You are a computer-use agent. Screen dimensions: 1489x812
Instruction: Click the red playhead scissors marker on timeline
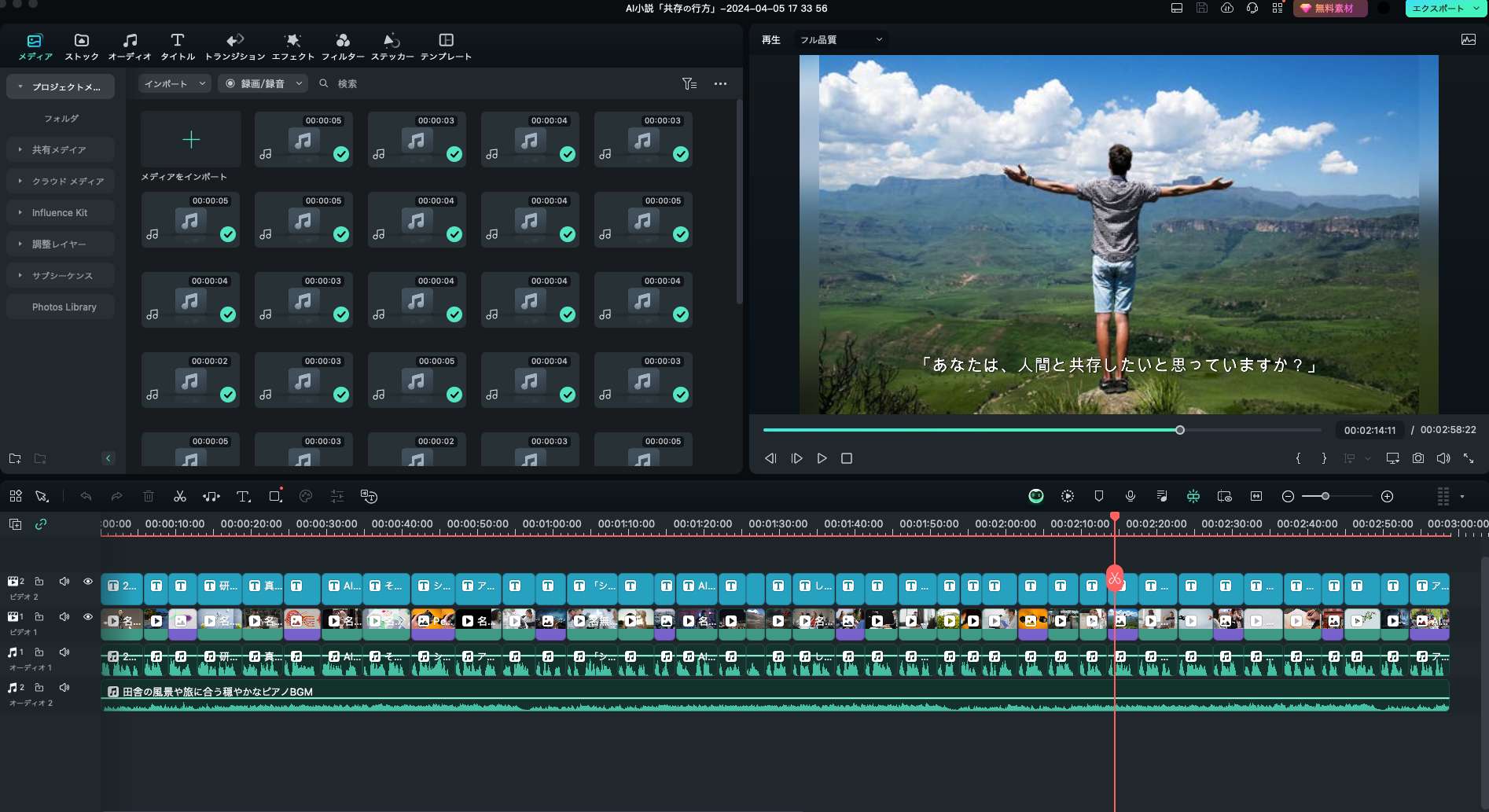(1115, 579)
